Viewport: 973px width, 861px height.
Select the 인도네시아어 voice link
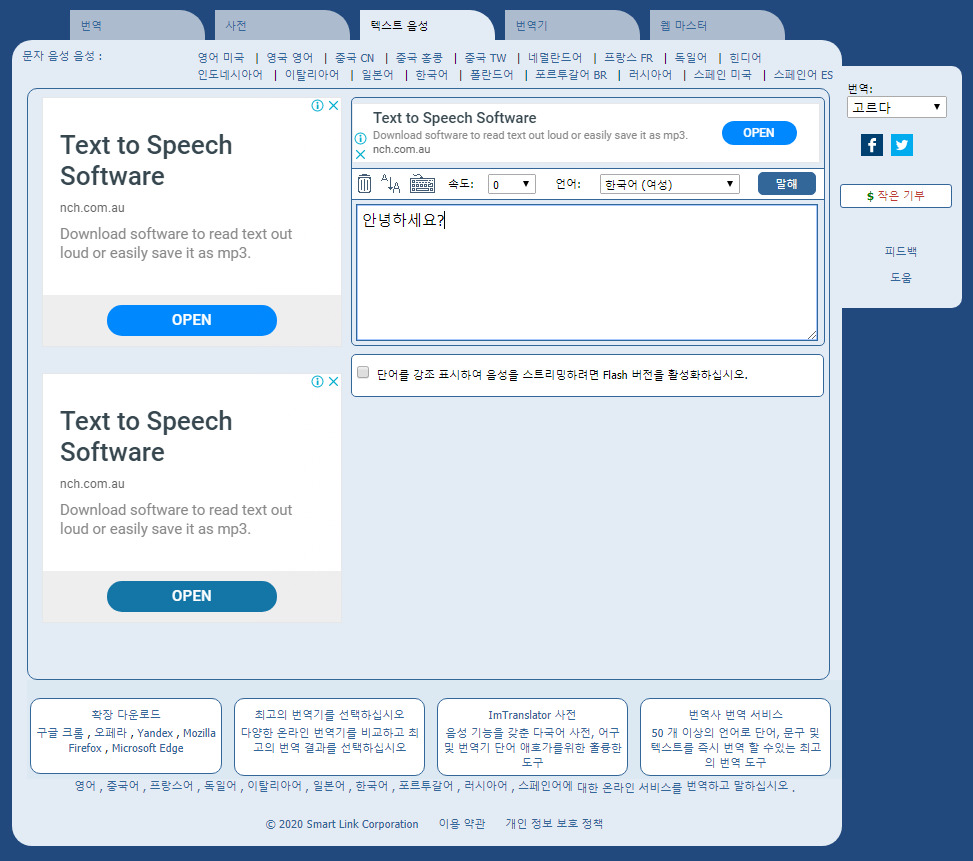tap(230, 74)
